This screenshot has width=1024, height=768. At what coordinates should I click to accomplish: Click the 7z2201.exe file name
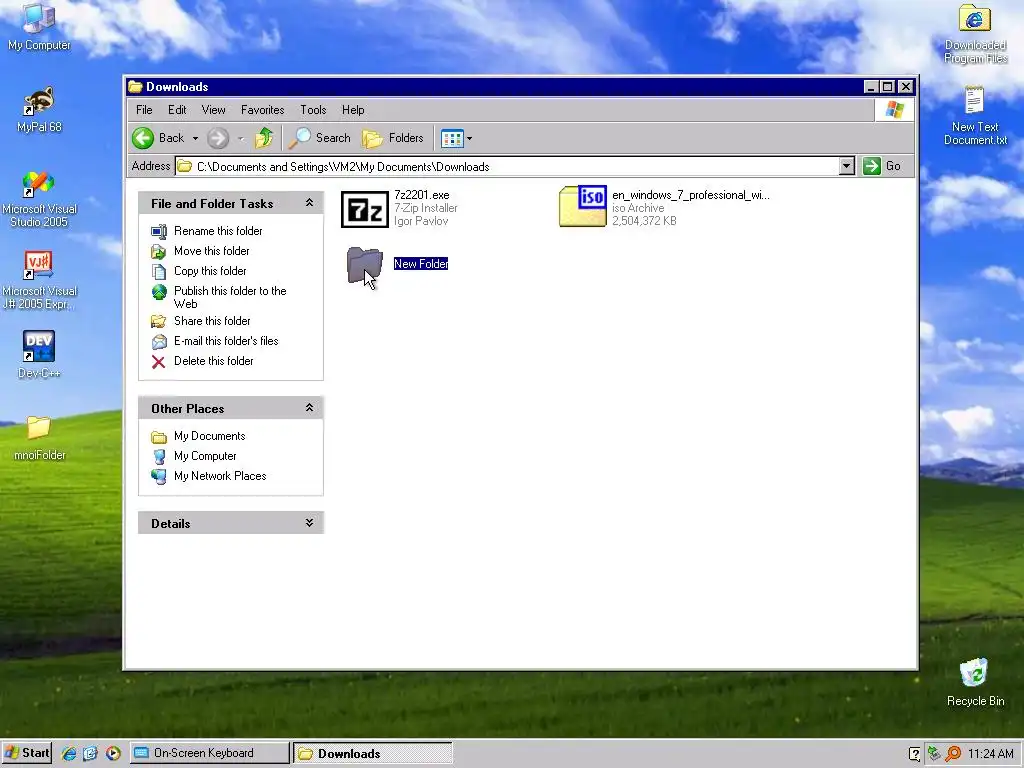click(x=422, y=195)
